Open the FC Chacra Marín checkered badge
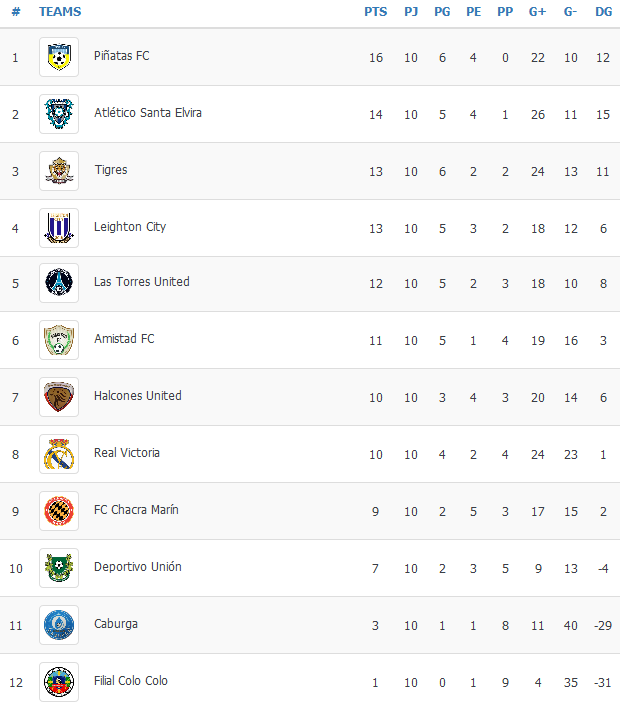This screenshot has width=624, height=710. click(x=59, y=511)
